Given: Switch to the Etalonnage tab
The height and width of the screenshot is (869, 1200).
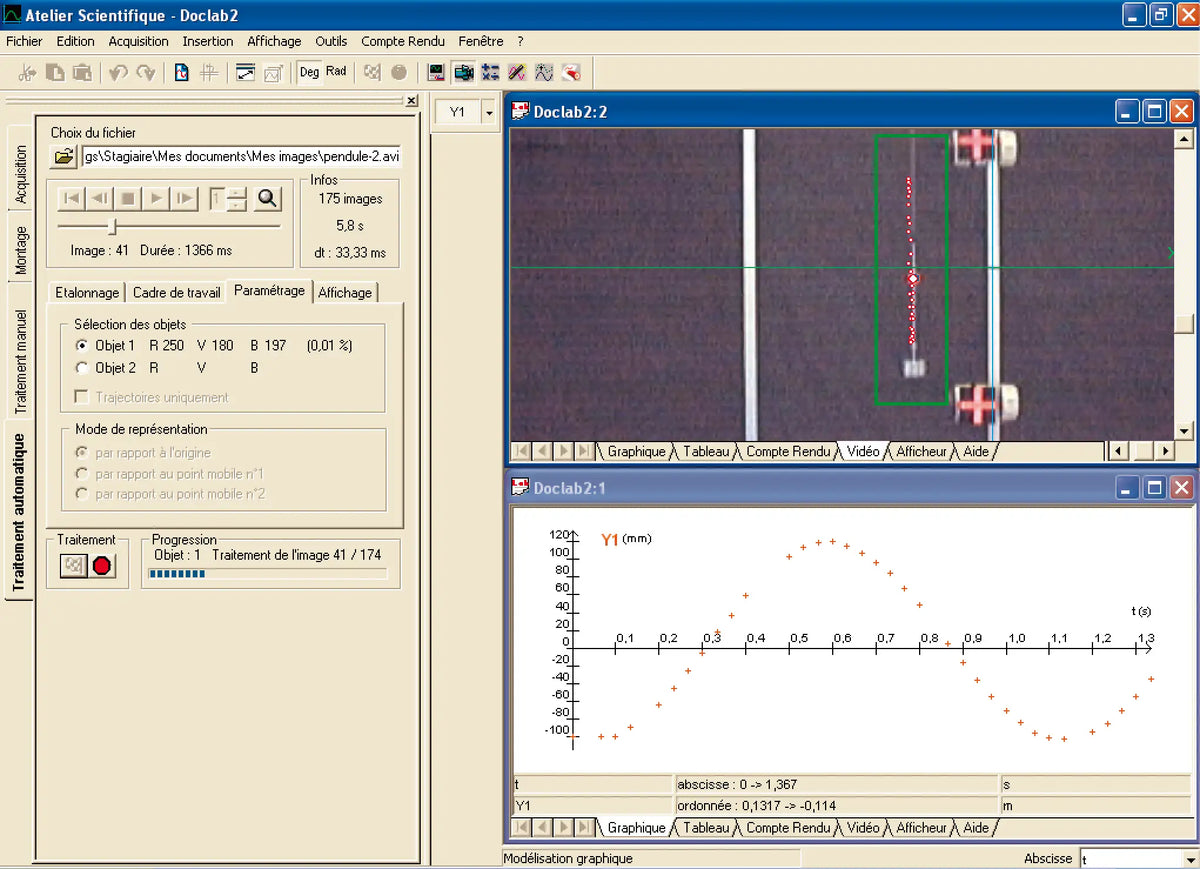Looking at the screenshot, I should (86, 292).
